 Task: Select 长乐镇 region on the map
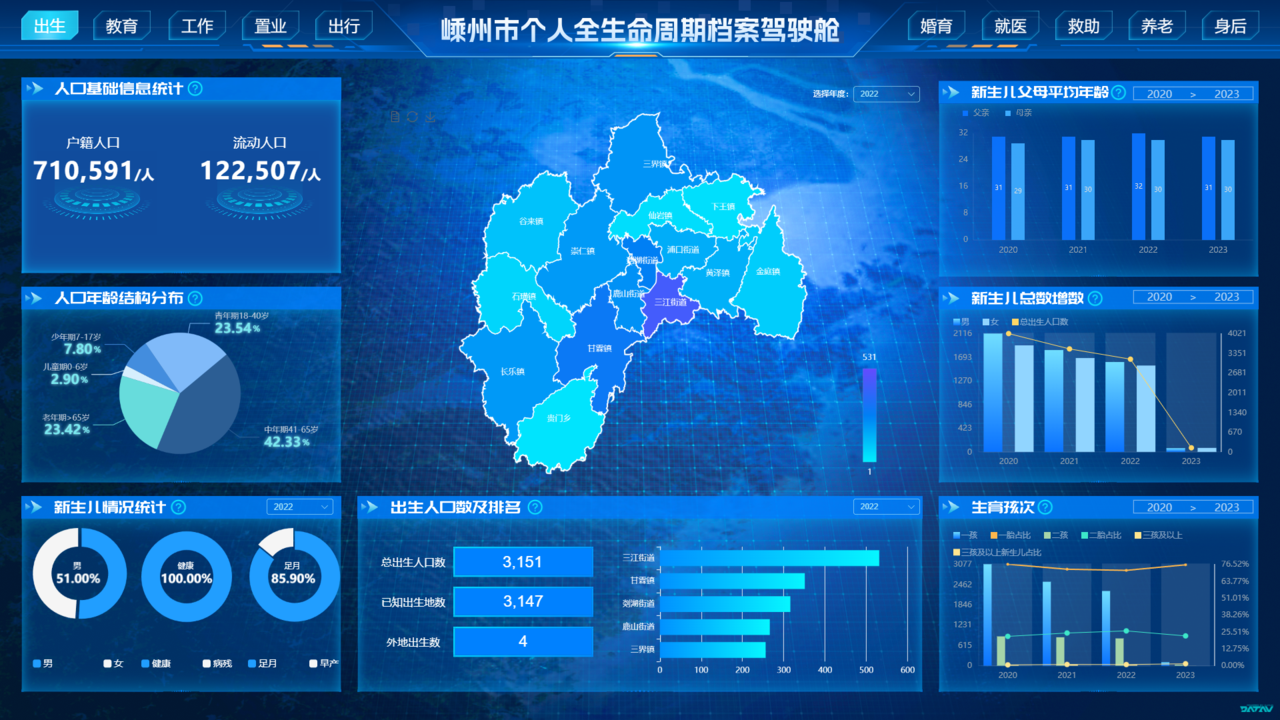[x=510, y=372]
